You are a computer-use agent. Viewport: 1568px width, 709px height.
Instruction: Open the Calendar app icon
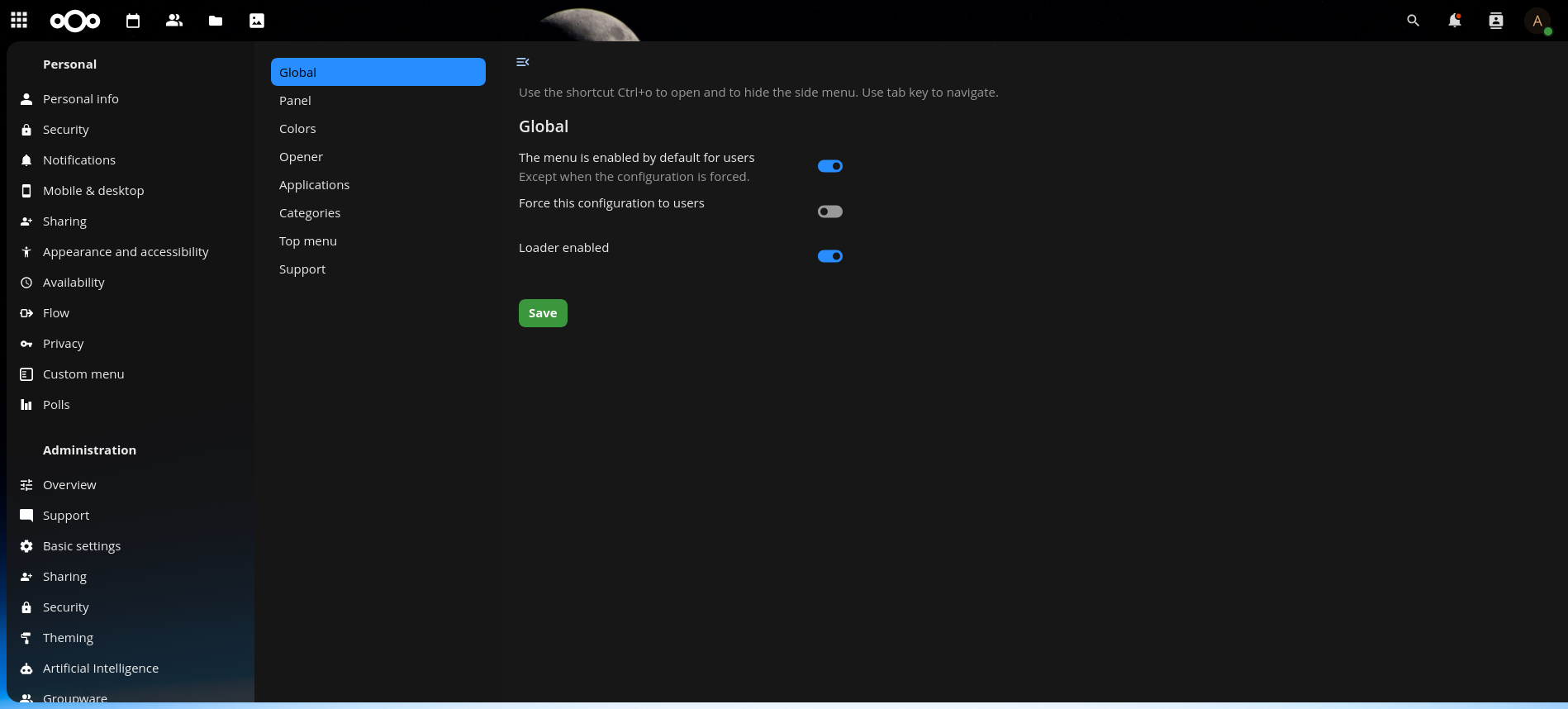point(133,21)
